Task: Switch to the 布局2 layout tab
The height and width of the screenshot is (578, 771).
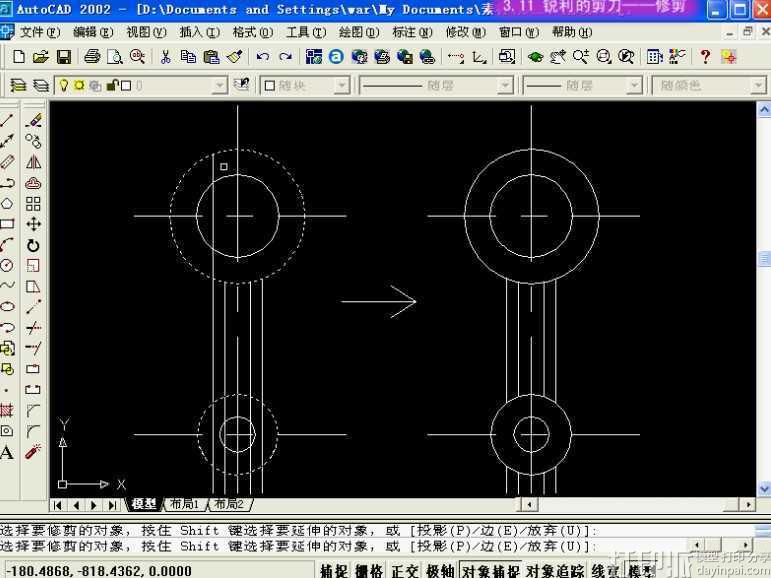Action: pyautogui.click(x=229, y=504)
